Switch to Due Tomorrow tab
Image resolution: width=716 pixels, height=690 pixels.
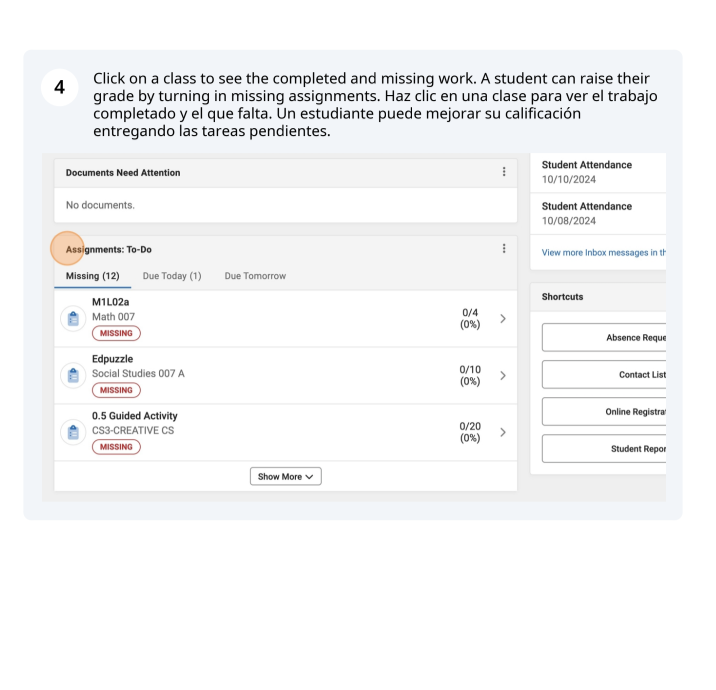tap(255, 276)
